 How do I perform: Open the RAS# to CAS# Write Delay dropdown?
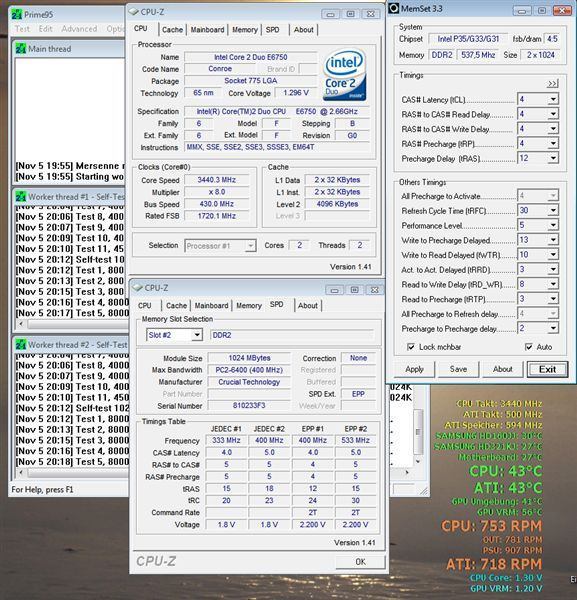click(553, 129)
